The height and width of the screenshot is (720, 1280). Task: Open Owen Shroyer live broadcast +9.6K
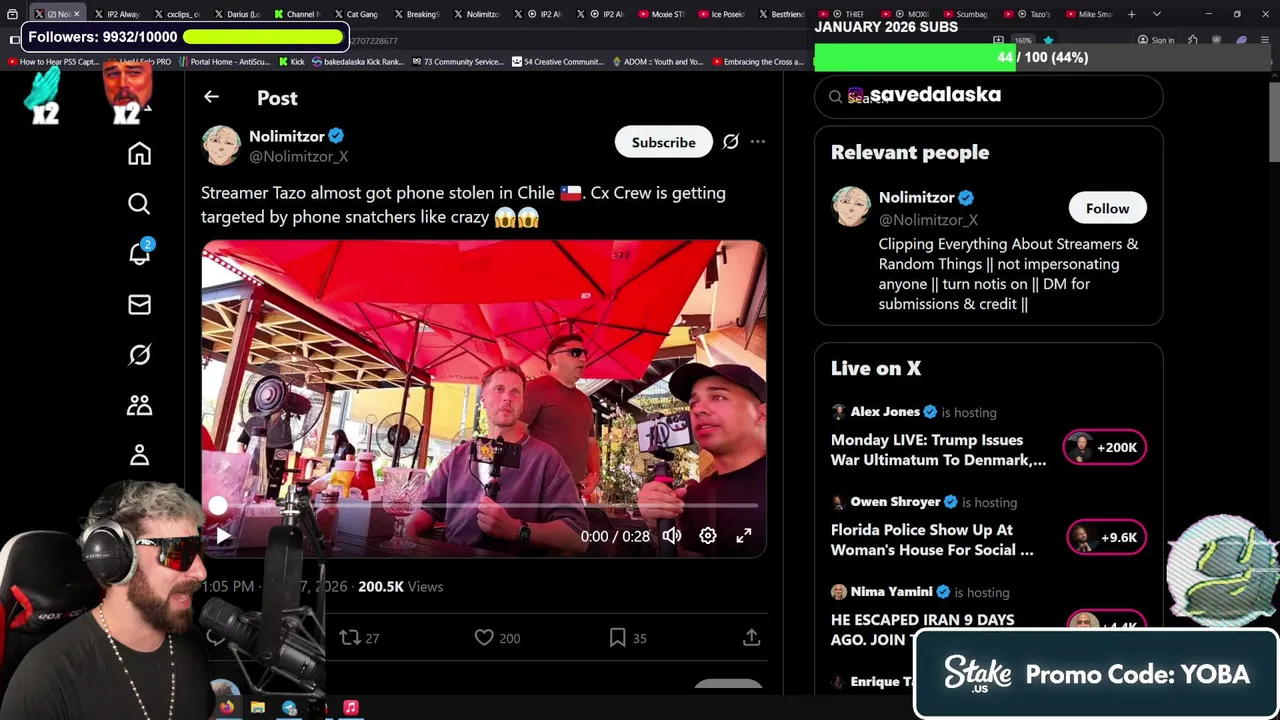click(x=1105, y=537)
